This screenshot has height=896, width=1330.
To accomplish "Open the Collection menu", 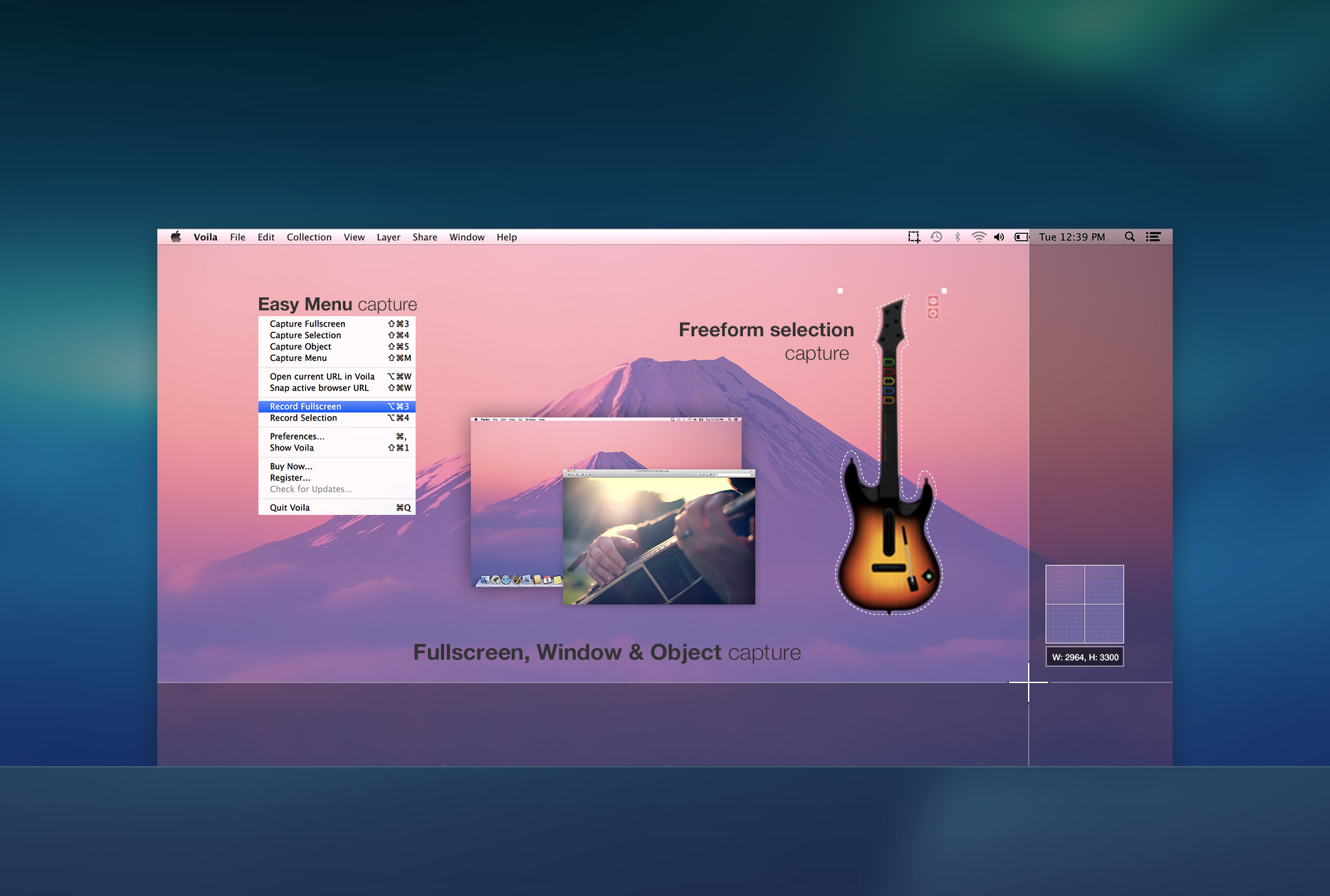I will pyautogui.click(x=309, y=237).
